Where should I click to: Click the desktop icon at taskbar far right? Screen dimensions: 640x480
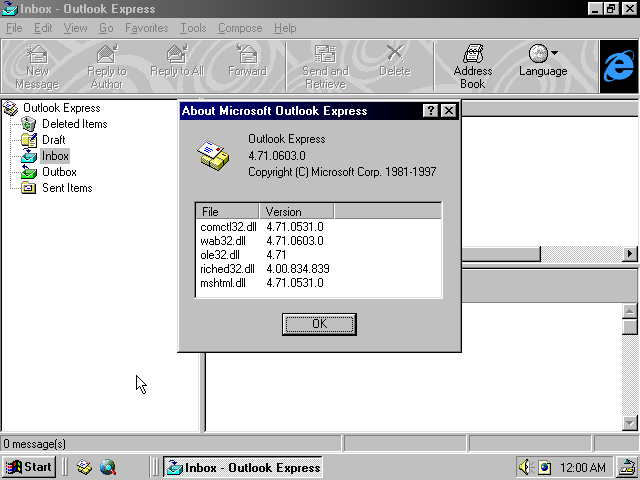coord(627,467)
